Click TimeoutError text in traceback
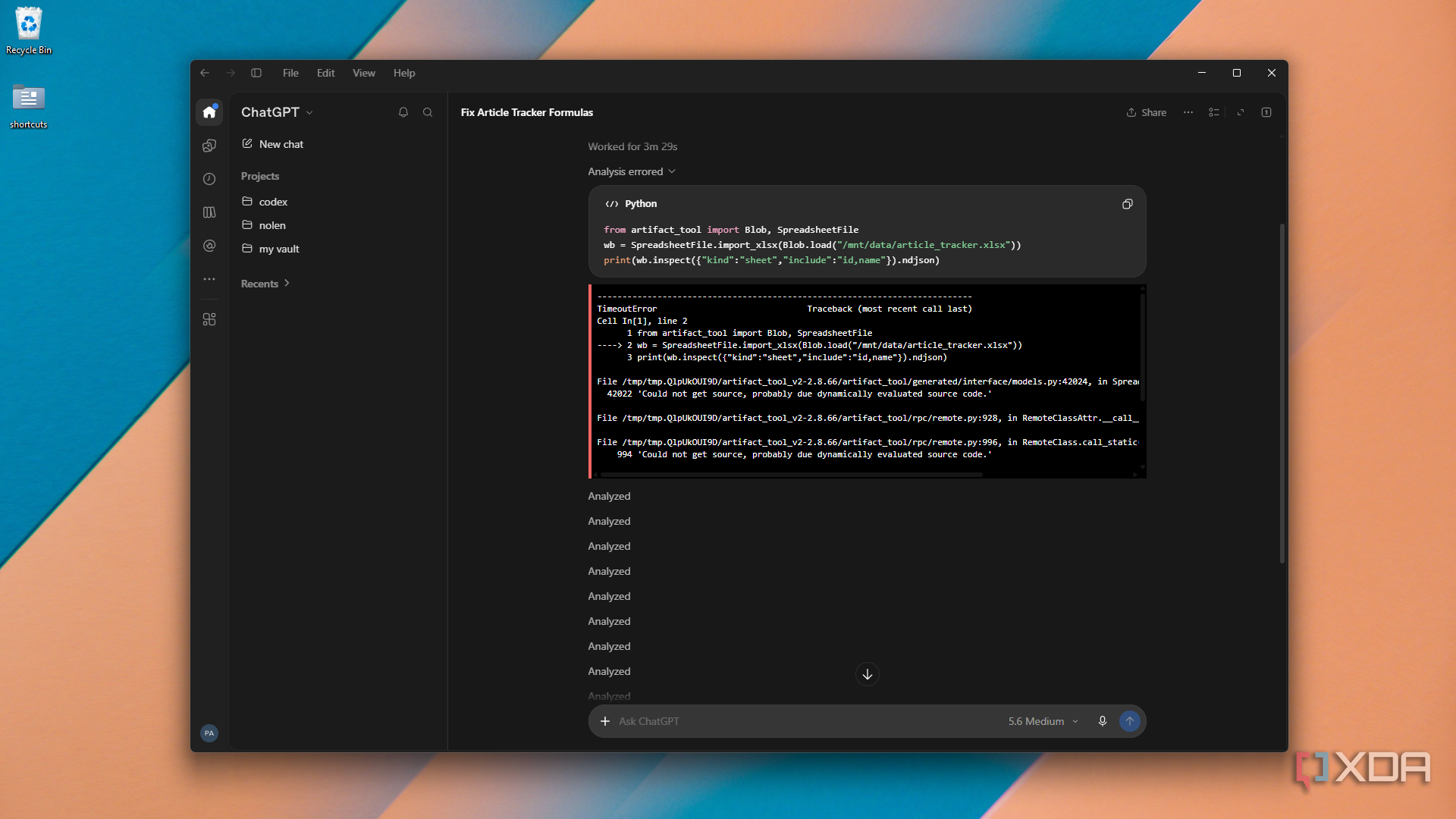This screenshot has height=819, width=1456. coord(626,309)
